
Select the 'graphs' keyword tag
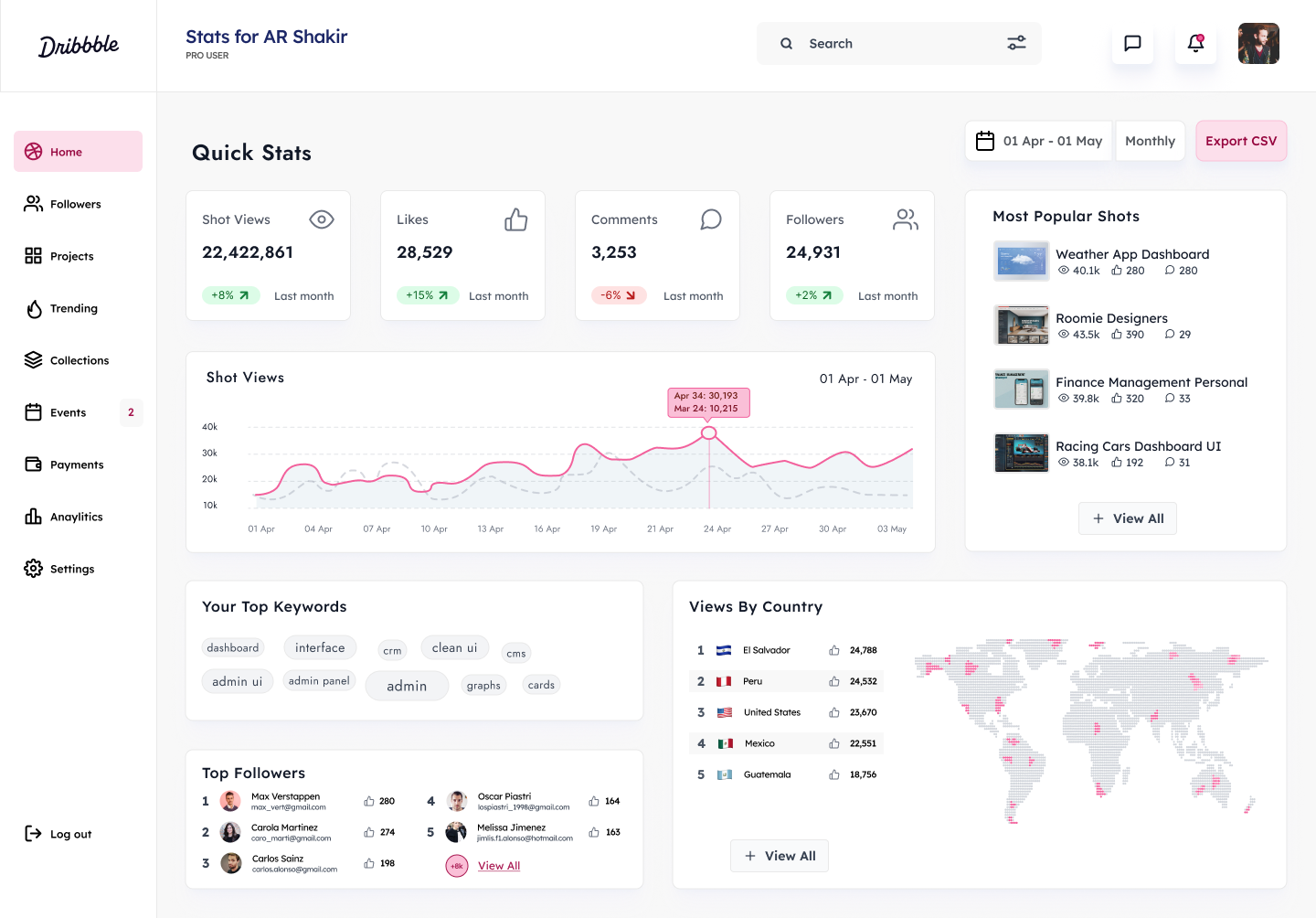click(x=483, y=685)
